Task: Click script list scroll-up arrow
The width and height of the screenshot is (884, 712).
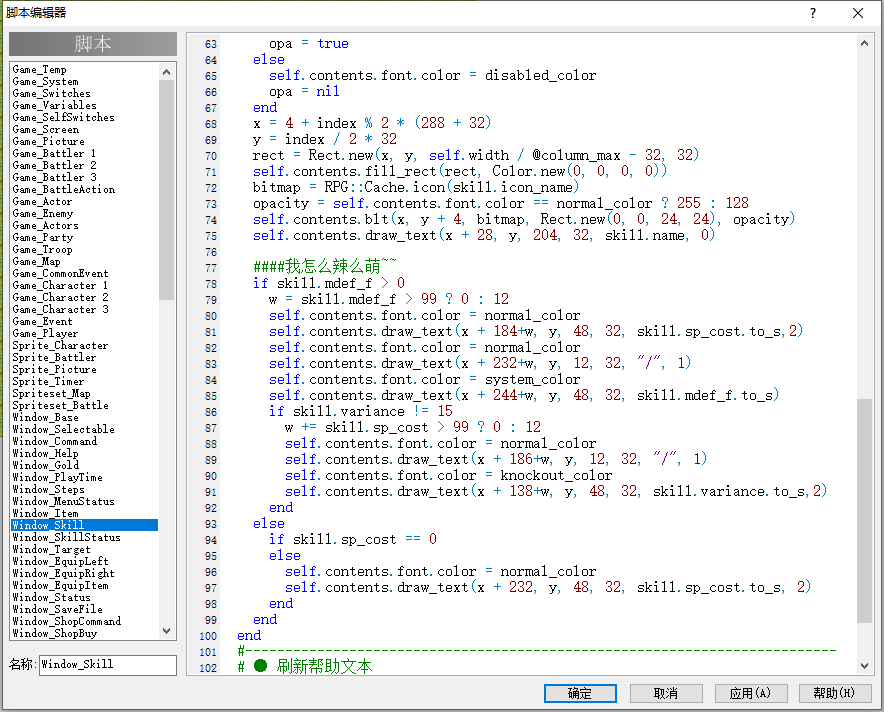Action: [166, 72]
